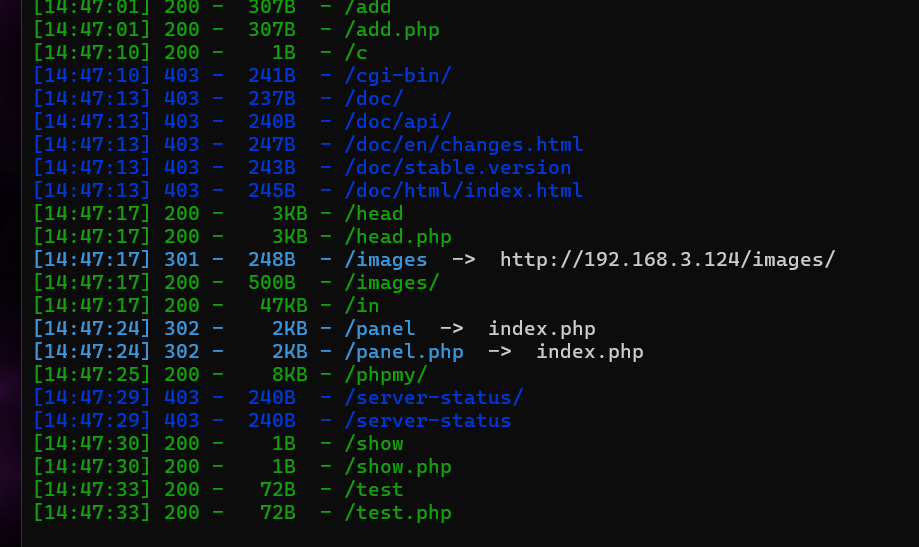The width and height of the screenshot is (919, 547).
Task: Click the /doc/api/ path
Action: (x=398, y=121)
